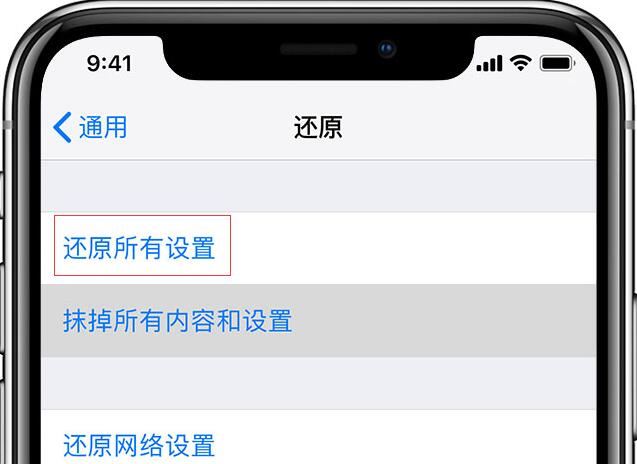Click the front camera lens in notch

point(386,50)
